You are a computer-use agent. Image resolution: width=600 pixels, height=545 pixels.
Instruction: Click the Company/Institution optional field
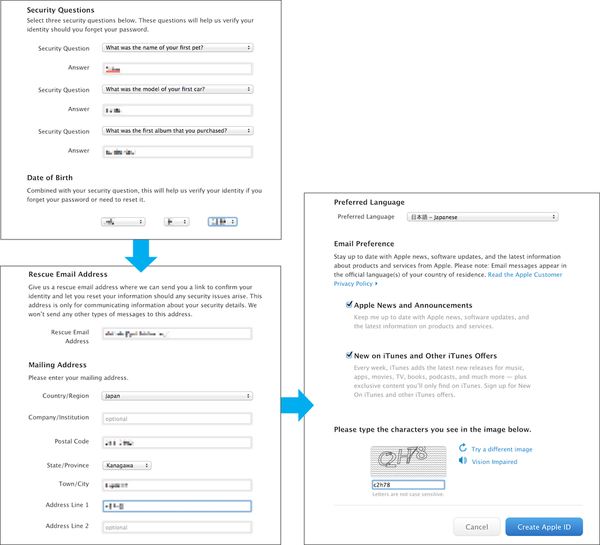[x=177, y=419]
